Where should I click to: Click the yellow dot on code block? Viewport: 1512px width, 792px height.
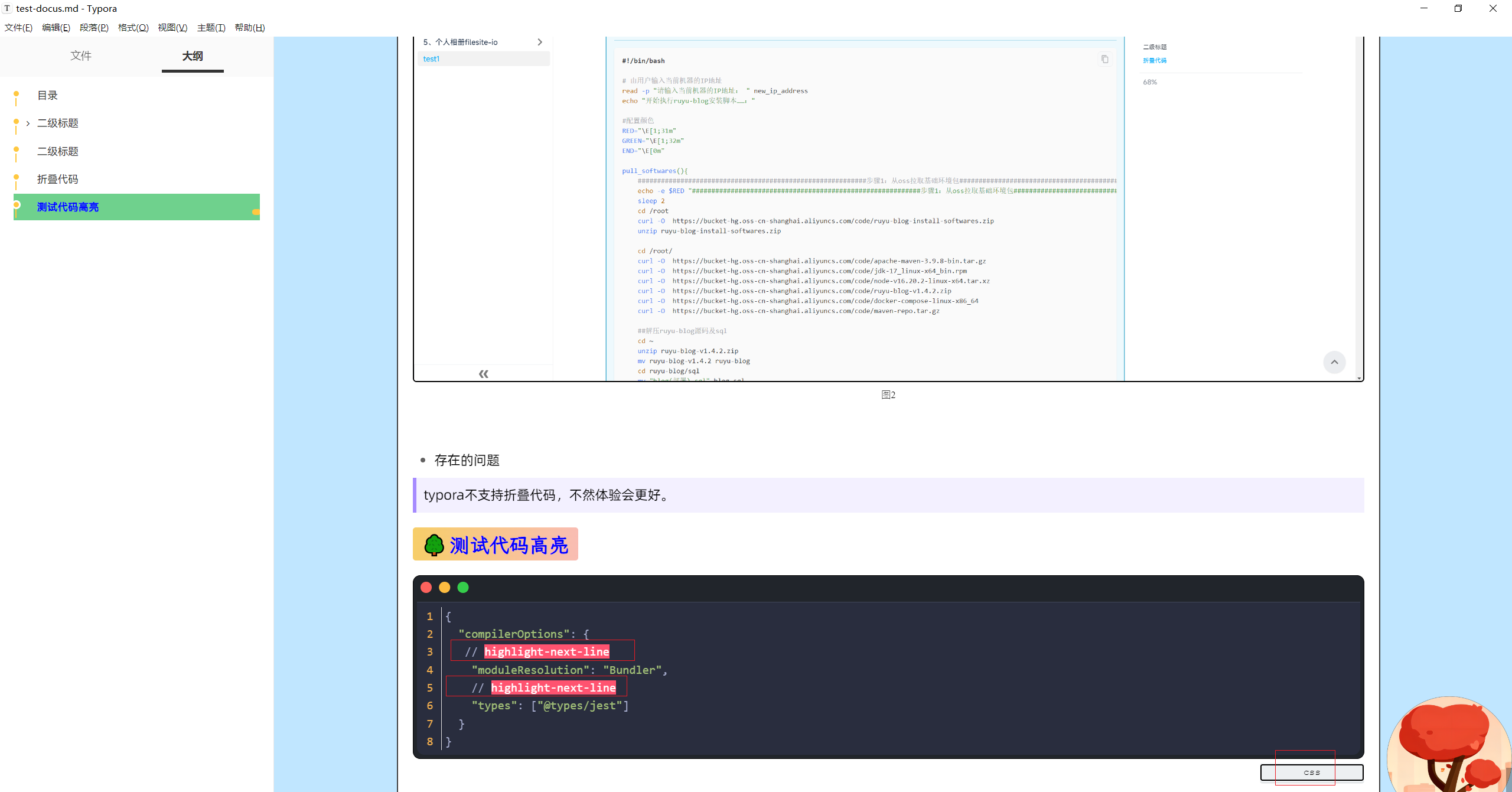click(x=445, y=587)
